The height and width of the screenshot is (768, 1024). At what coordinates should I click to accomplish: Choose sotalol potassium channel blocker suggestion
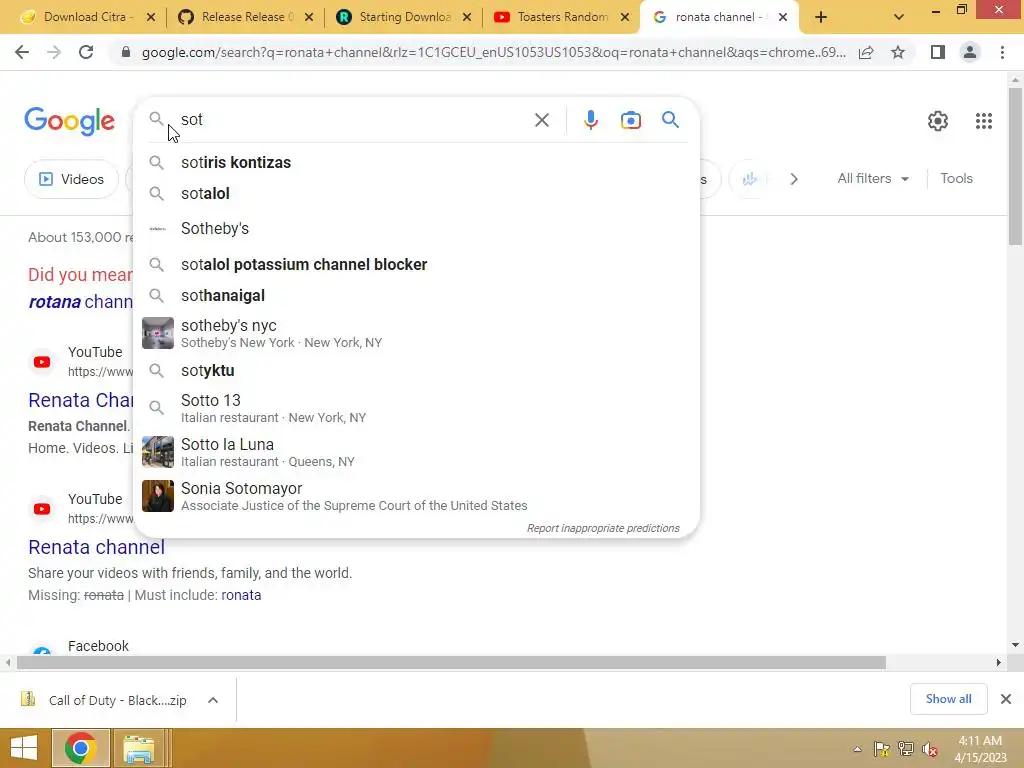tap(416, 264)
